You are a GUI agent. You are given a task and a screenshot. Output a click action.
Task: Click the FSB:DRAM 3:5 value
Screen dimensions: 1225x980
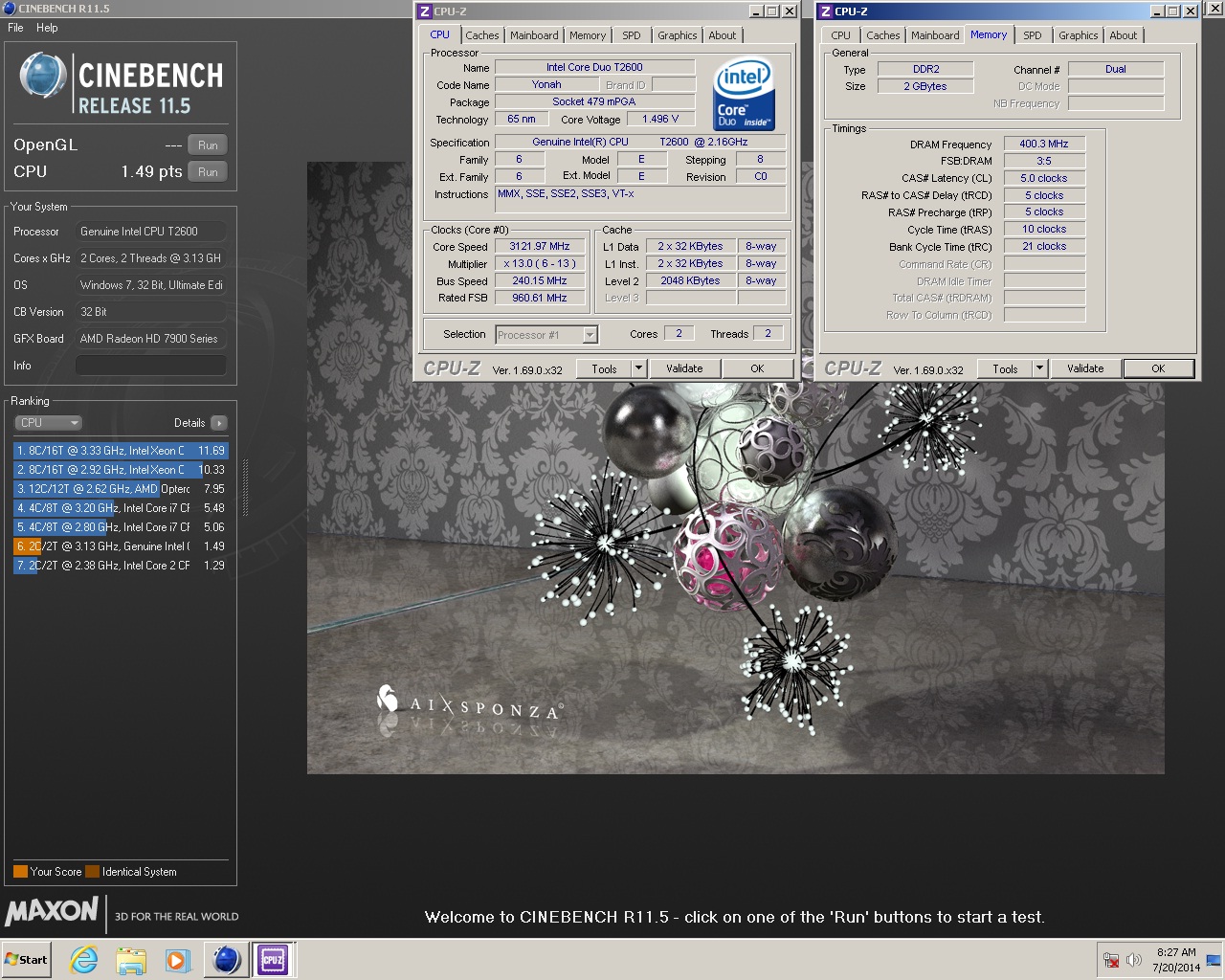(1043, 161)
